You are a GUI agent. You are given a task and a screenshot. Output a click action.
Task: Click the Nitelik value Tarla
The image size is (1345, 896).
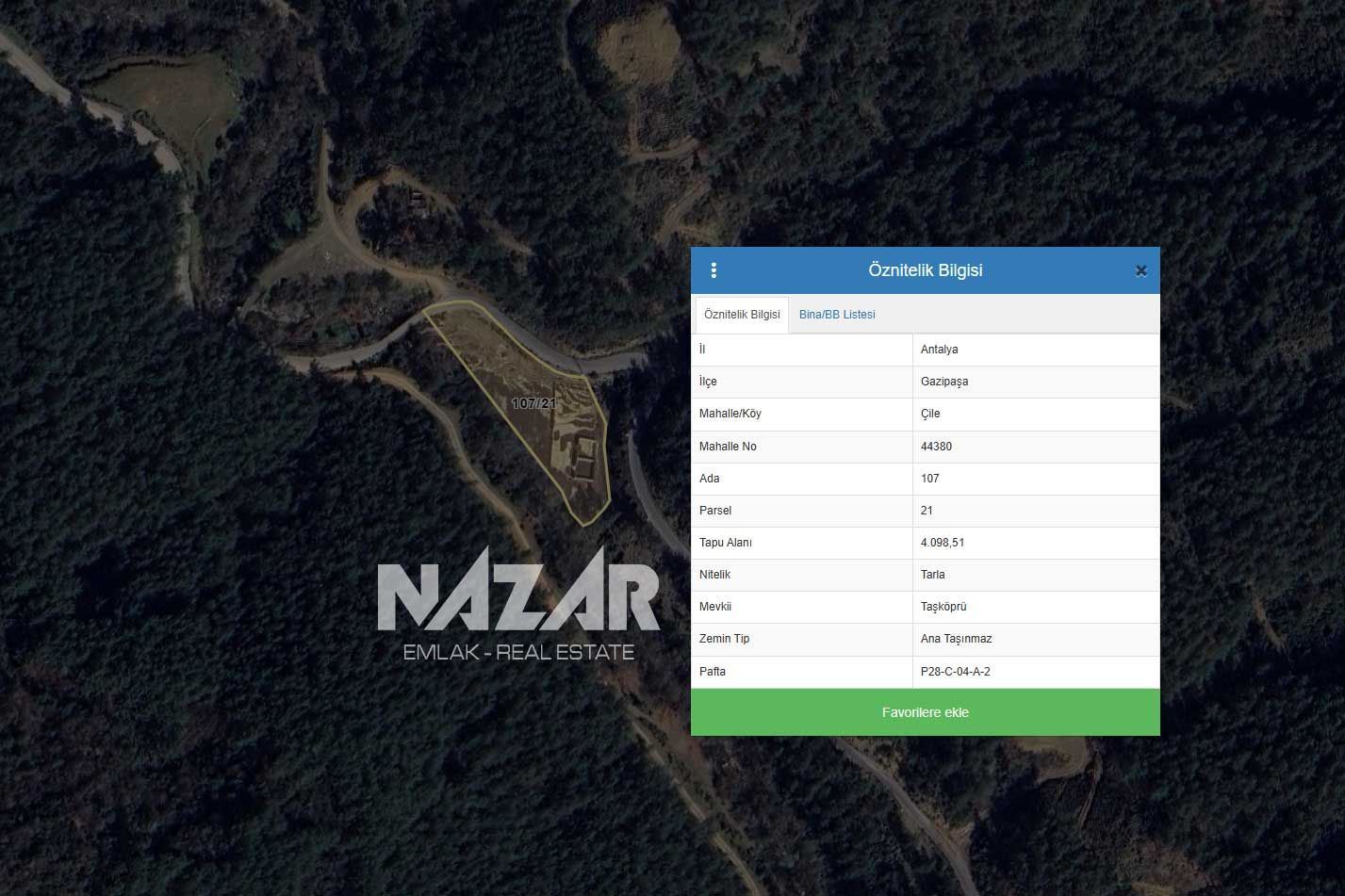tap(932, 575)
